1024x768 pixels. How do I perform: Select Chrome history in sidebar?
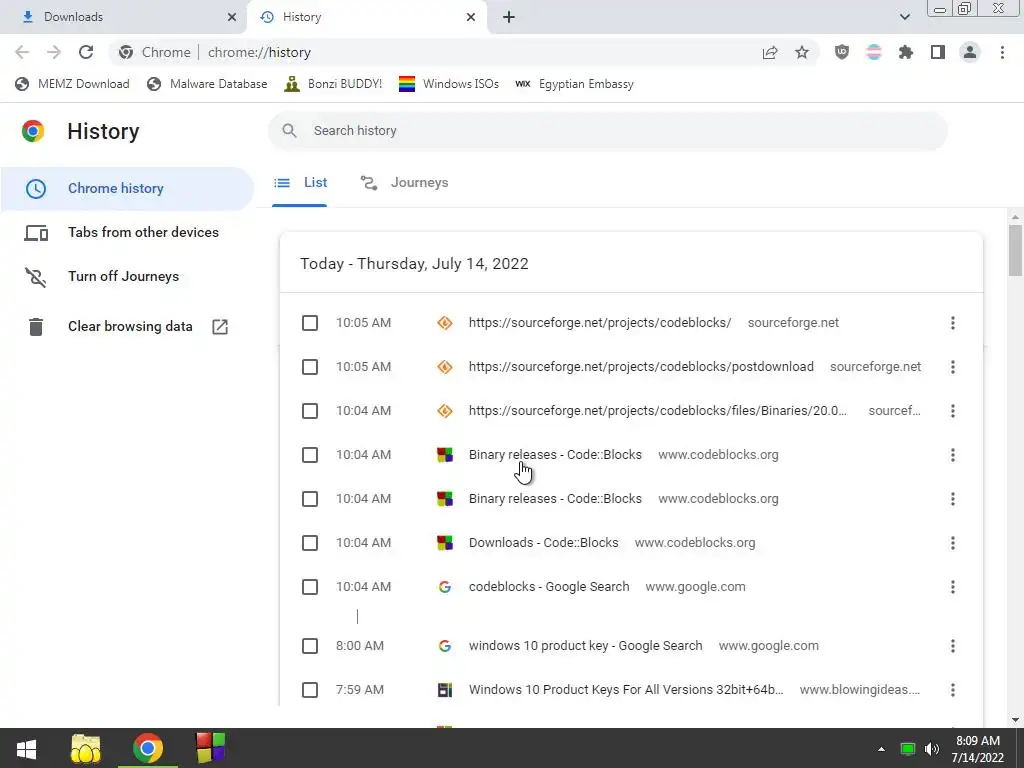[127, 188]
